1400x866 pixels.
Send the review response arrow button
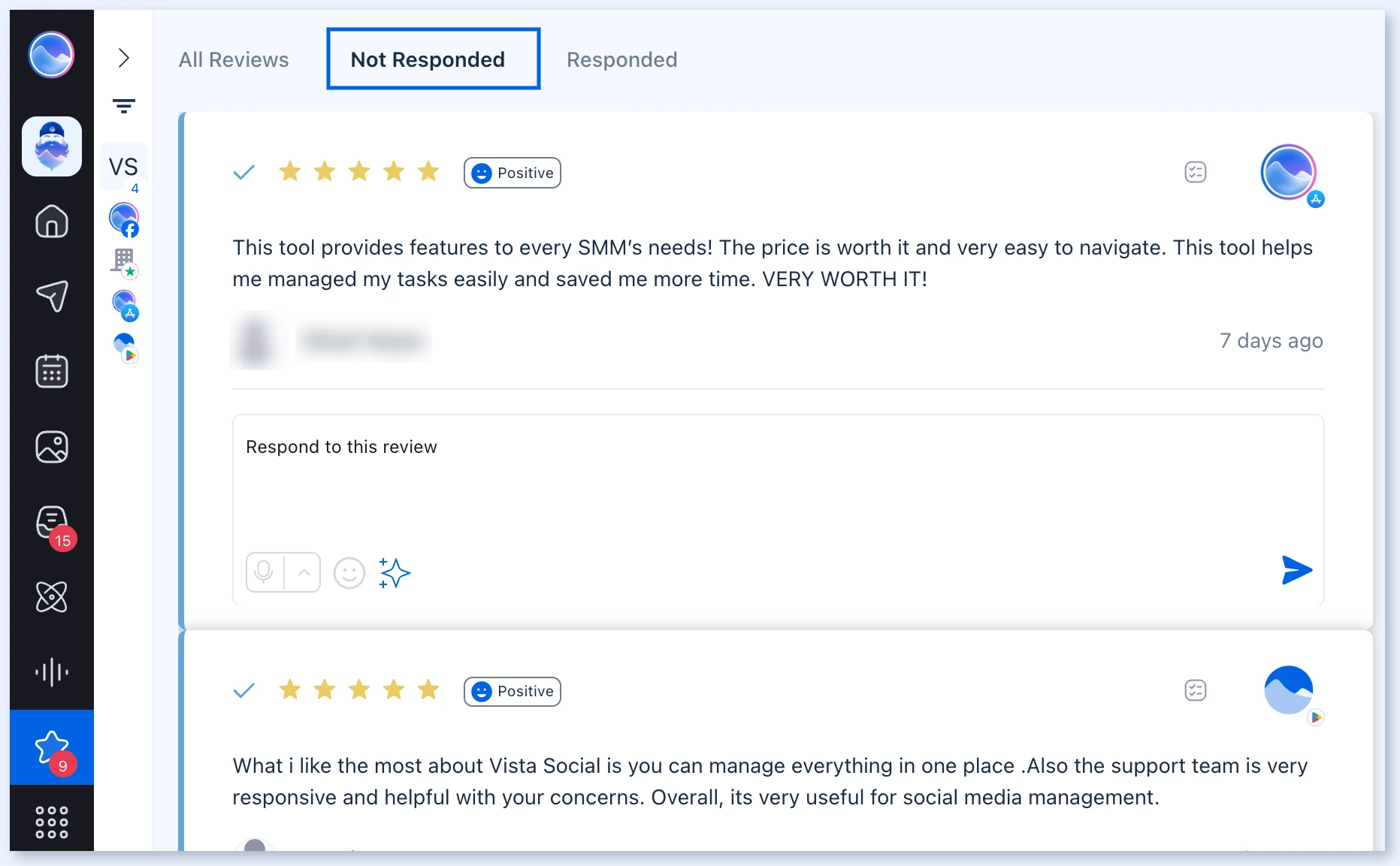pyautogui.click(x=1297, y=570)
